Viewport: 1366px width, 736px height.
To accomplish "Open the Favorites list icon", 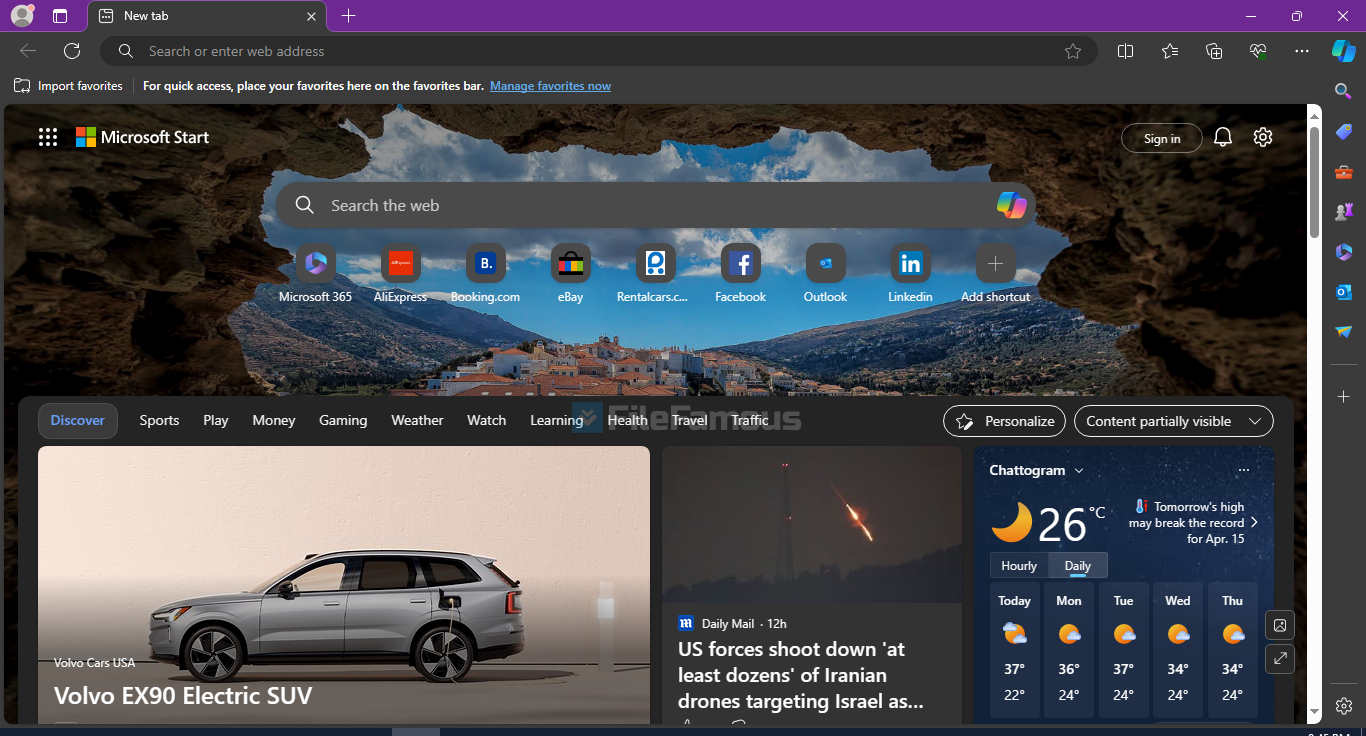I will [1170, 51].
